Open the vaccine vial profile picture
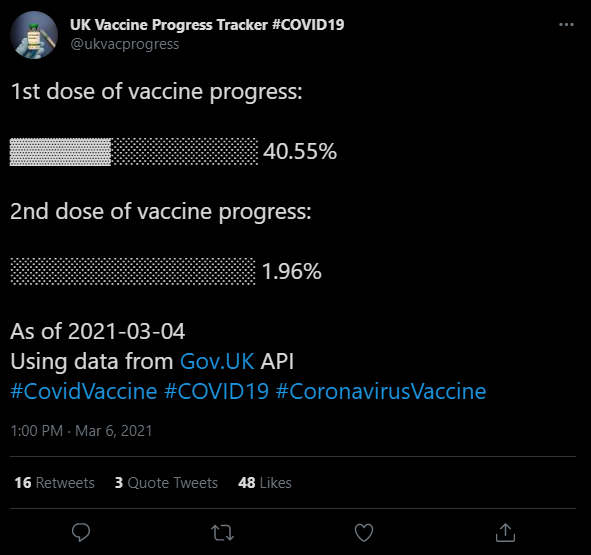Image resolution: width=591 pixels, height=555 pixels. (34, 35)
